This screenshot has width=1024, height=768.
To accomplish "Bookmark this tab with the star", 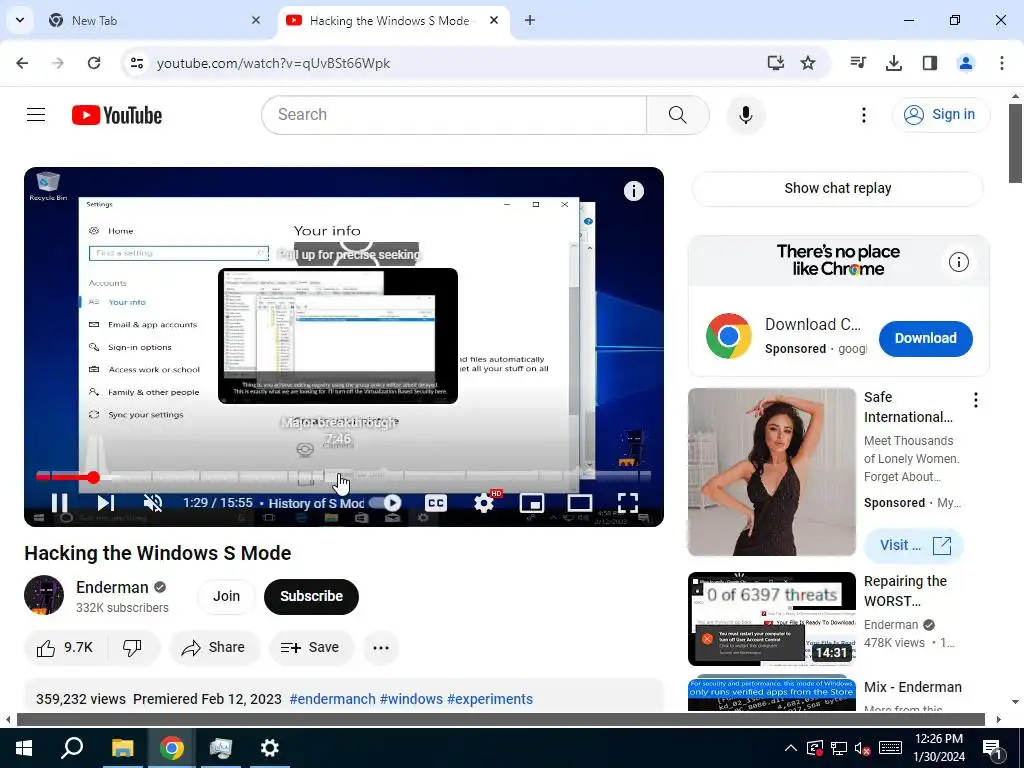I will [x=808, y=63].
